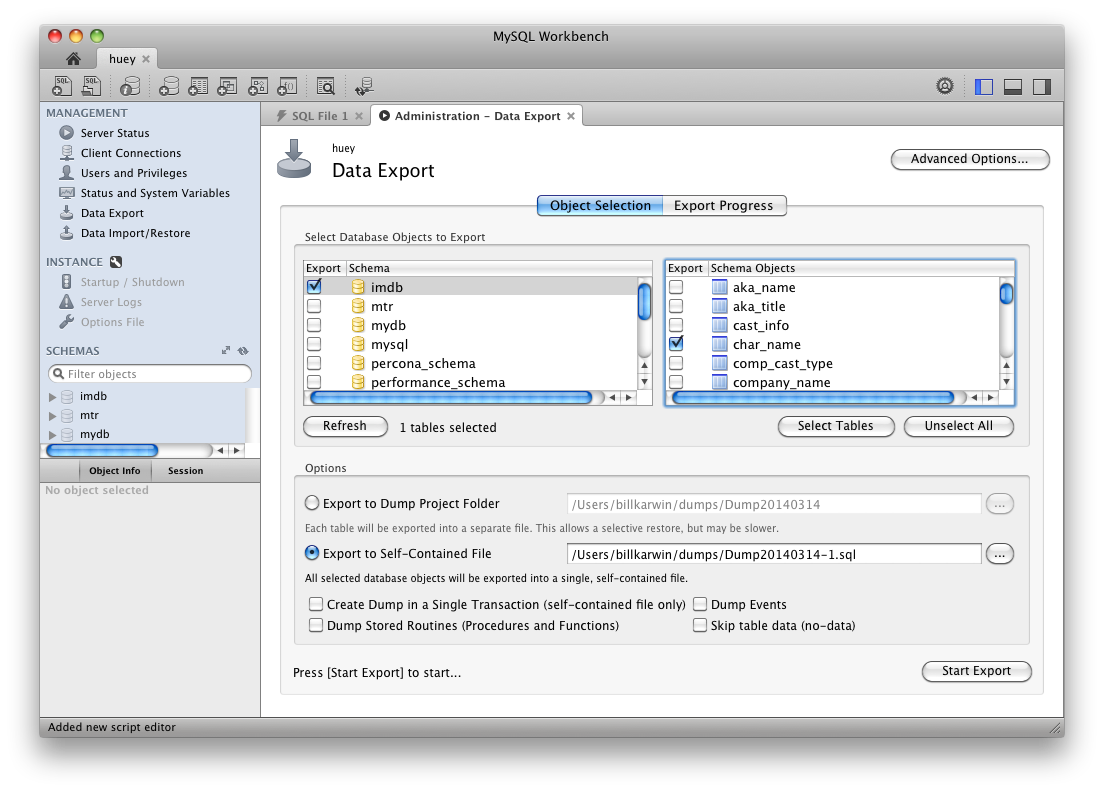The width and height of the screenshot is (1104, 792).
Task: Expand the Schemas panel icon
Action: [226, 351]
